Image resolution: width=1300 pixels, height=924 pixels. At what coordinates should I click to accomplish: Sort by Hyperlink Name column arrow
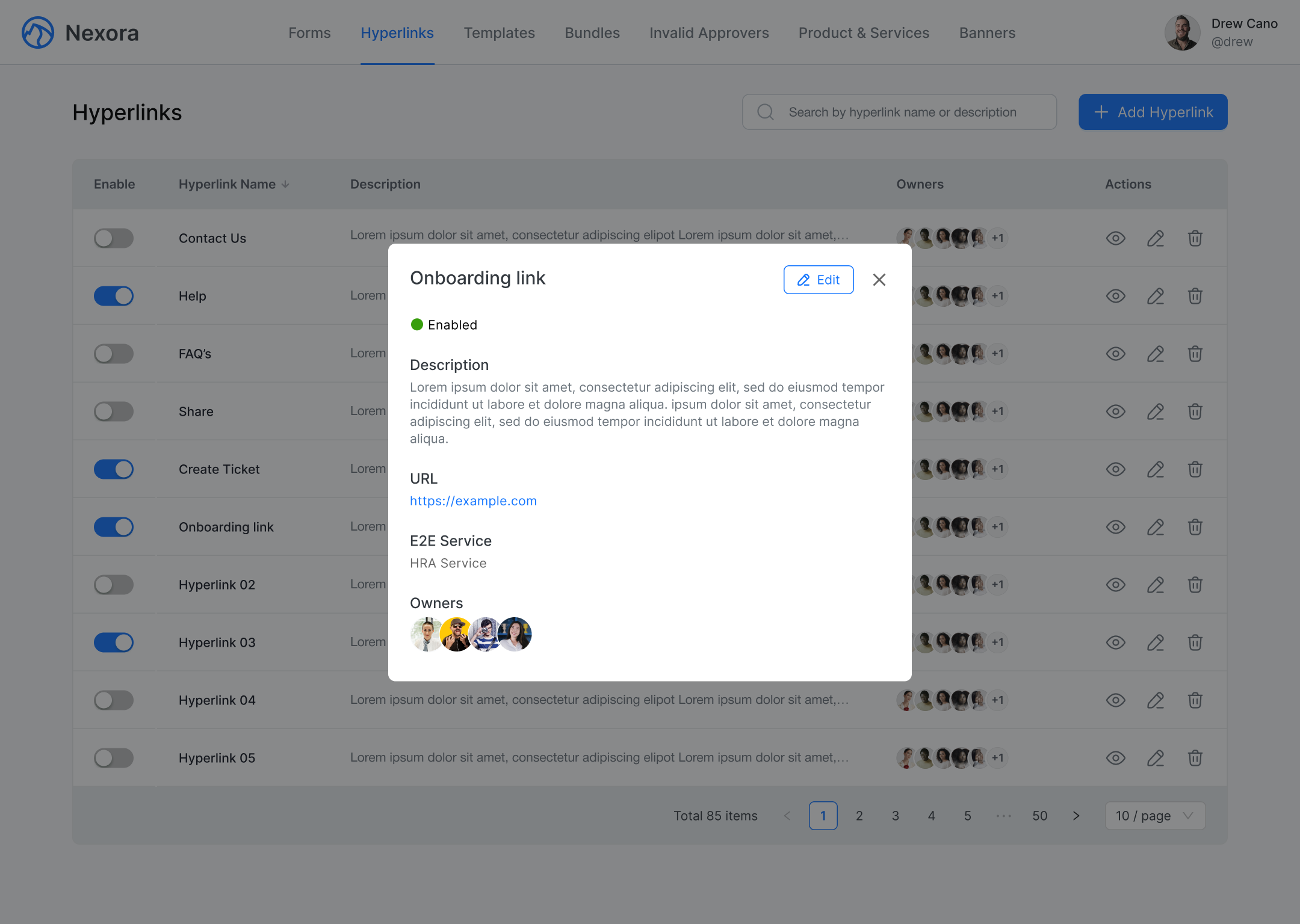285,184
